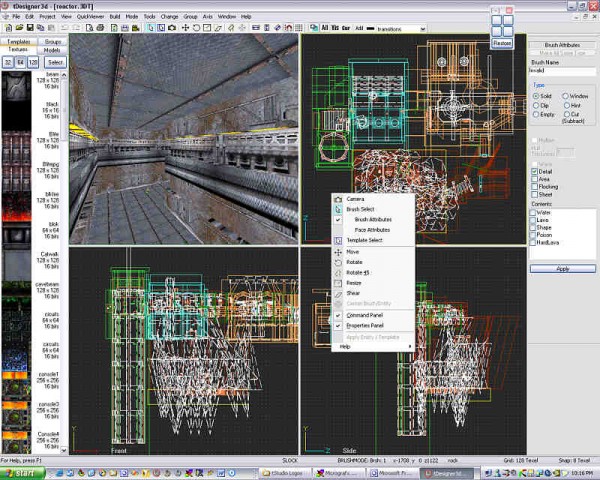Click the Brush Name input field
Screen dimensions: 600x480
pos(562,70)
